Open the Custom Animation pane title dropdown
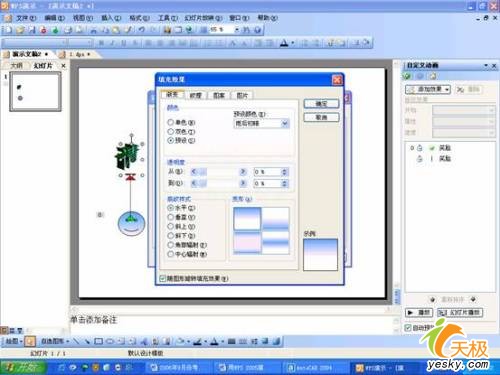The image size is (500, 375). click(486, 65)
